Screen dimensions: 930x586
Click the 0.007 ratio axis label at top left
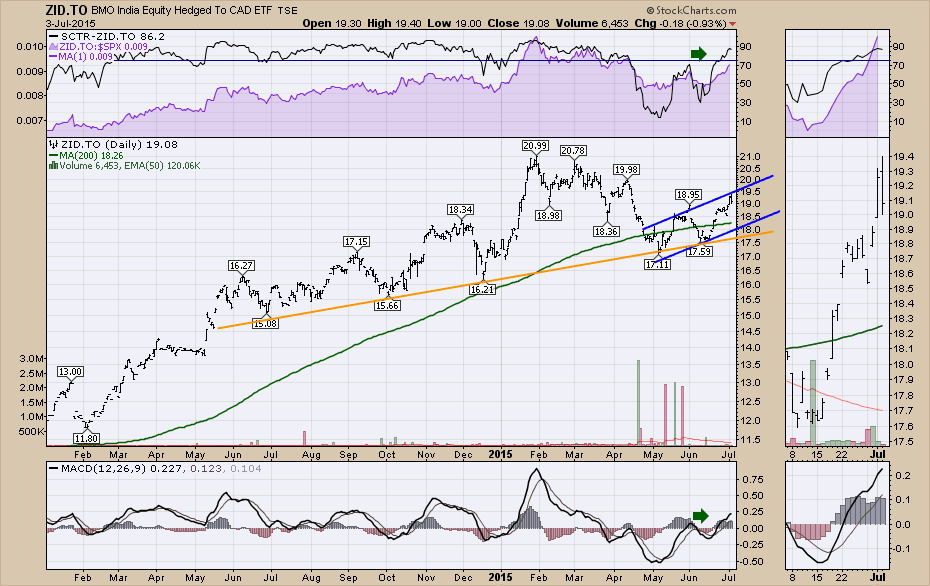[x=31, y=120]
